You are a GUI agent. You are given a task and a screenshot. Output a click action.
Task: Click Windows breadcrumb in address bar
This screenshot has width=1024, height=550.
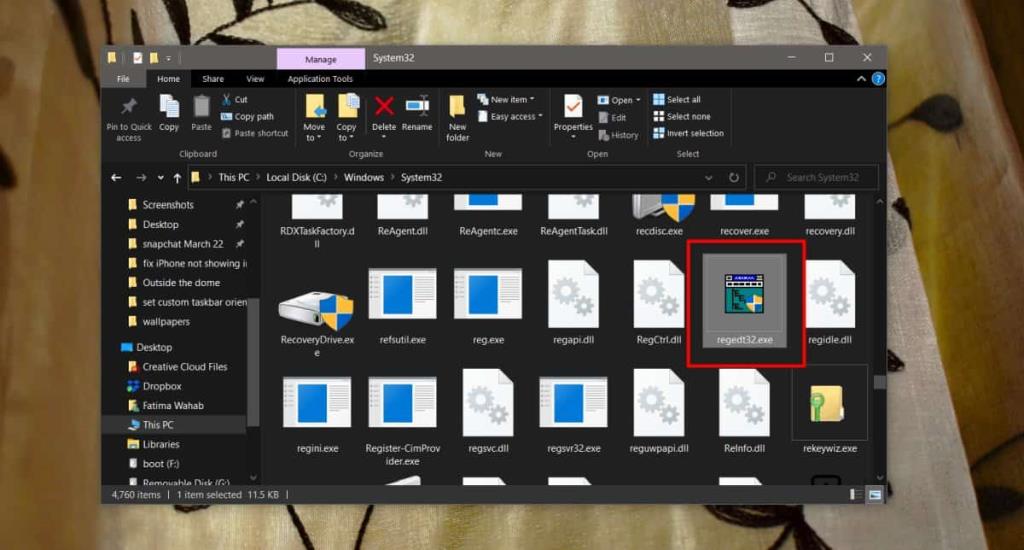pyautogui.click(x=364, y=177)
